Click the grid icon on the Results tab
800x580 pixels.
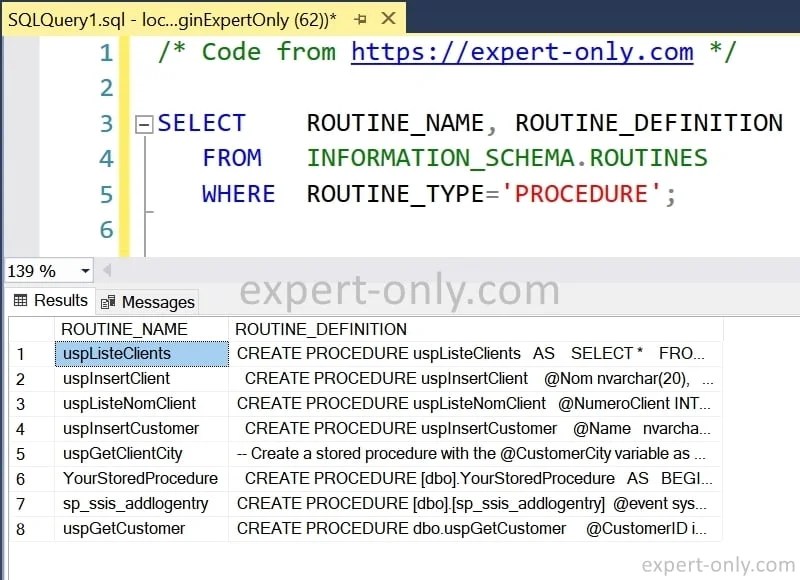pos(22,301)
